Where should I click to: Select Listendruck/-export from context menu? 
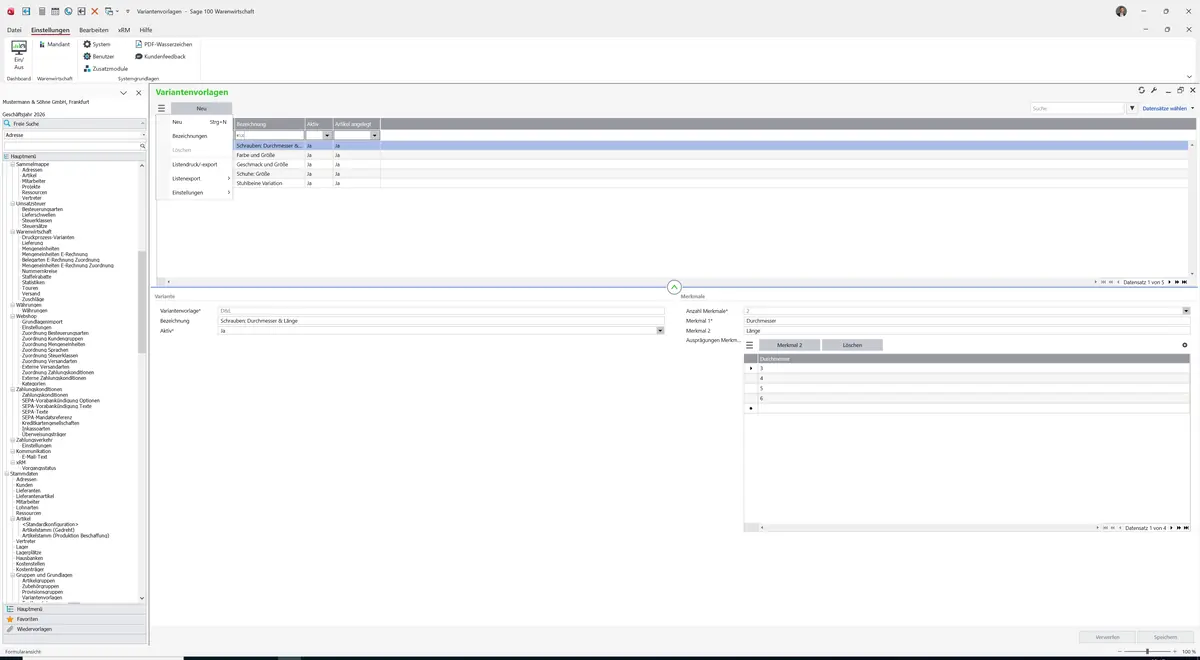pyautogui.click(x=195, y=164)
